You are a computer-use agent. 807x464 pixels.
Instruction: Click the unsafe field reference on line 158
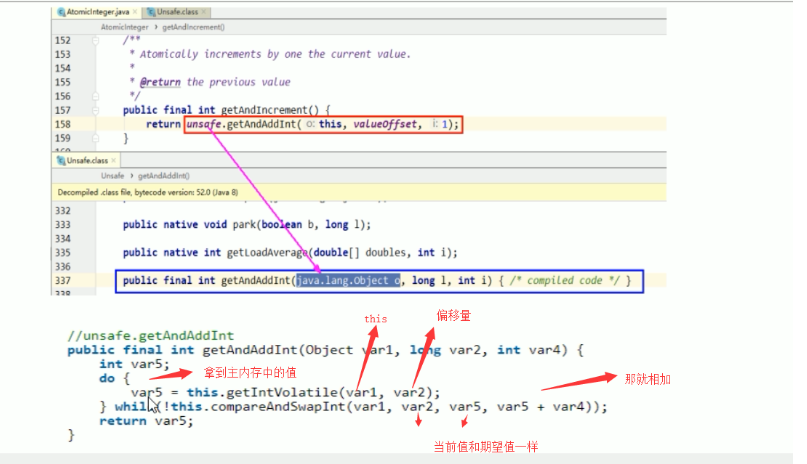coord(204,124)
